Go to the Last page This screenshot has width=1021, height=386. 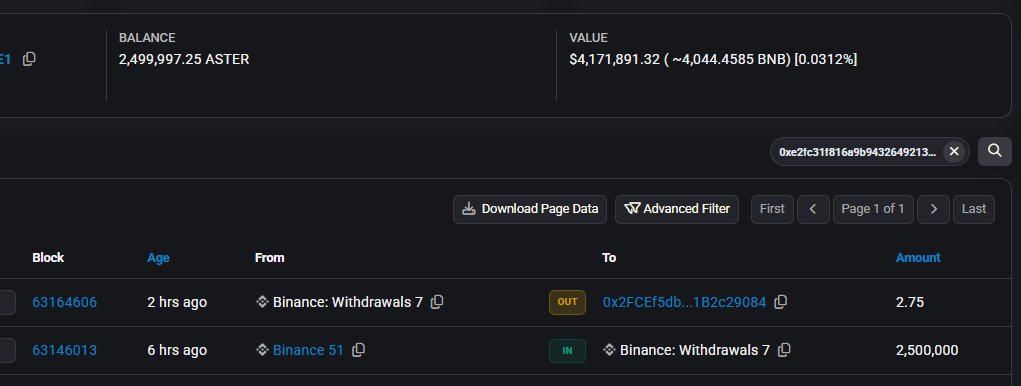click(973, 209)
